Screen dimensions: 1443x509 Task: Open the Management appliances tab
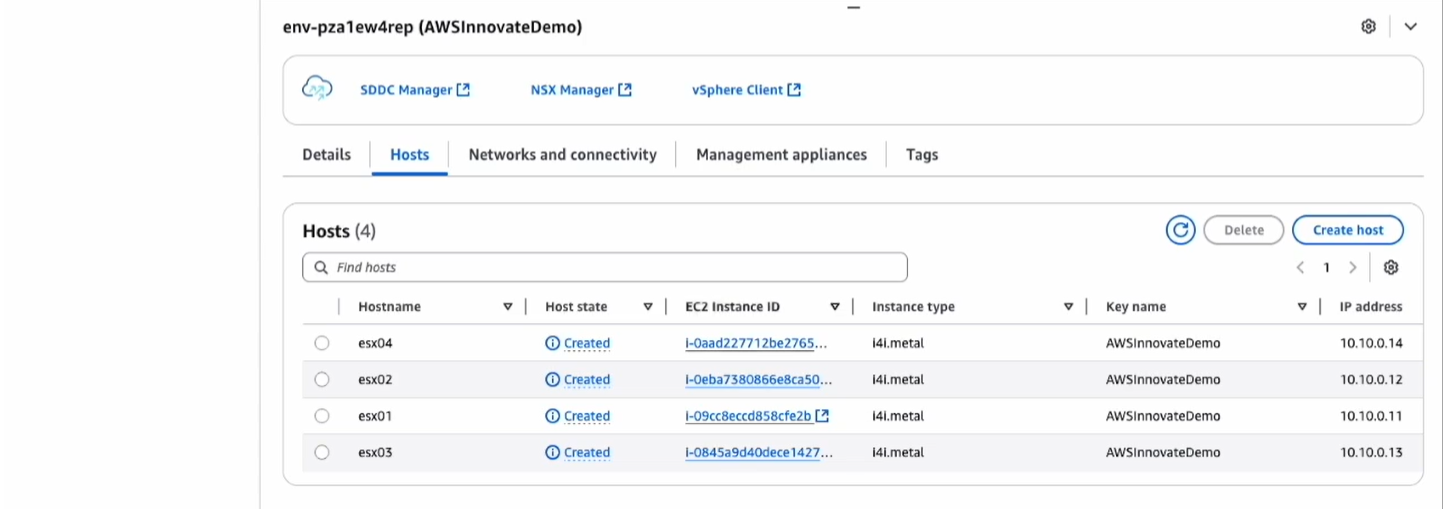(781, 155)
